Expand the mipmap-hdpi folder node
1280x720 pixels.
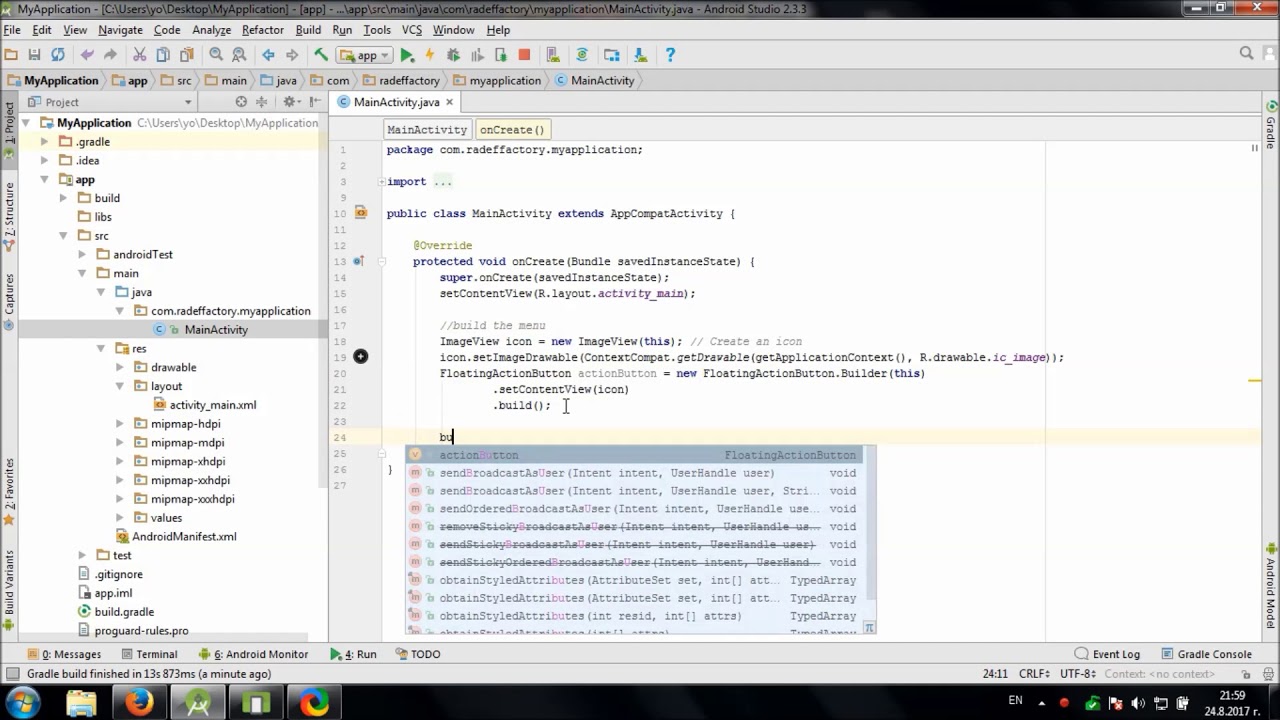click(x=120, y=423)
